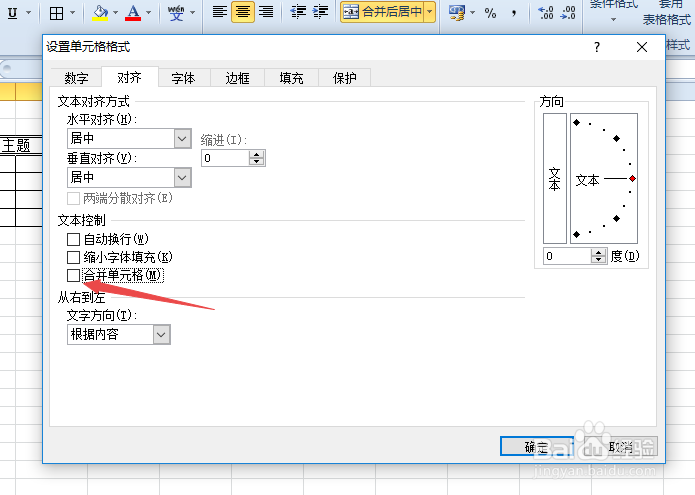Confirm with the 确定 button
695x495 pixels.
[537, 447]
